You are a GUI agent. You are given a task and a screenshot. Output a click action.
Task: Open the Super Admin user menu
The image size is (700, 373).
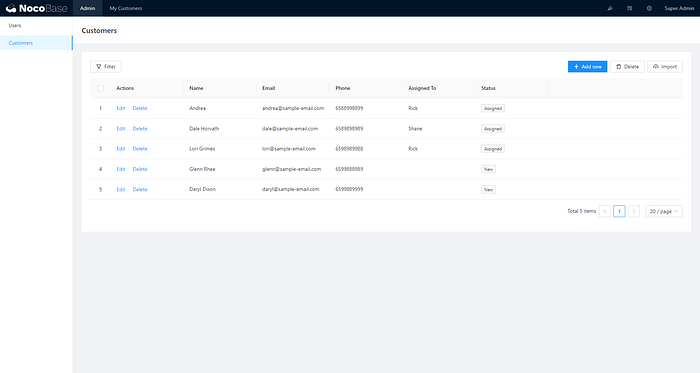pos(679,8)
